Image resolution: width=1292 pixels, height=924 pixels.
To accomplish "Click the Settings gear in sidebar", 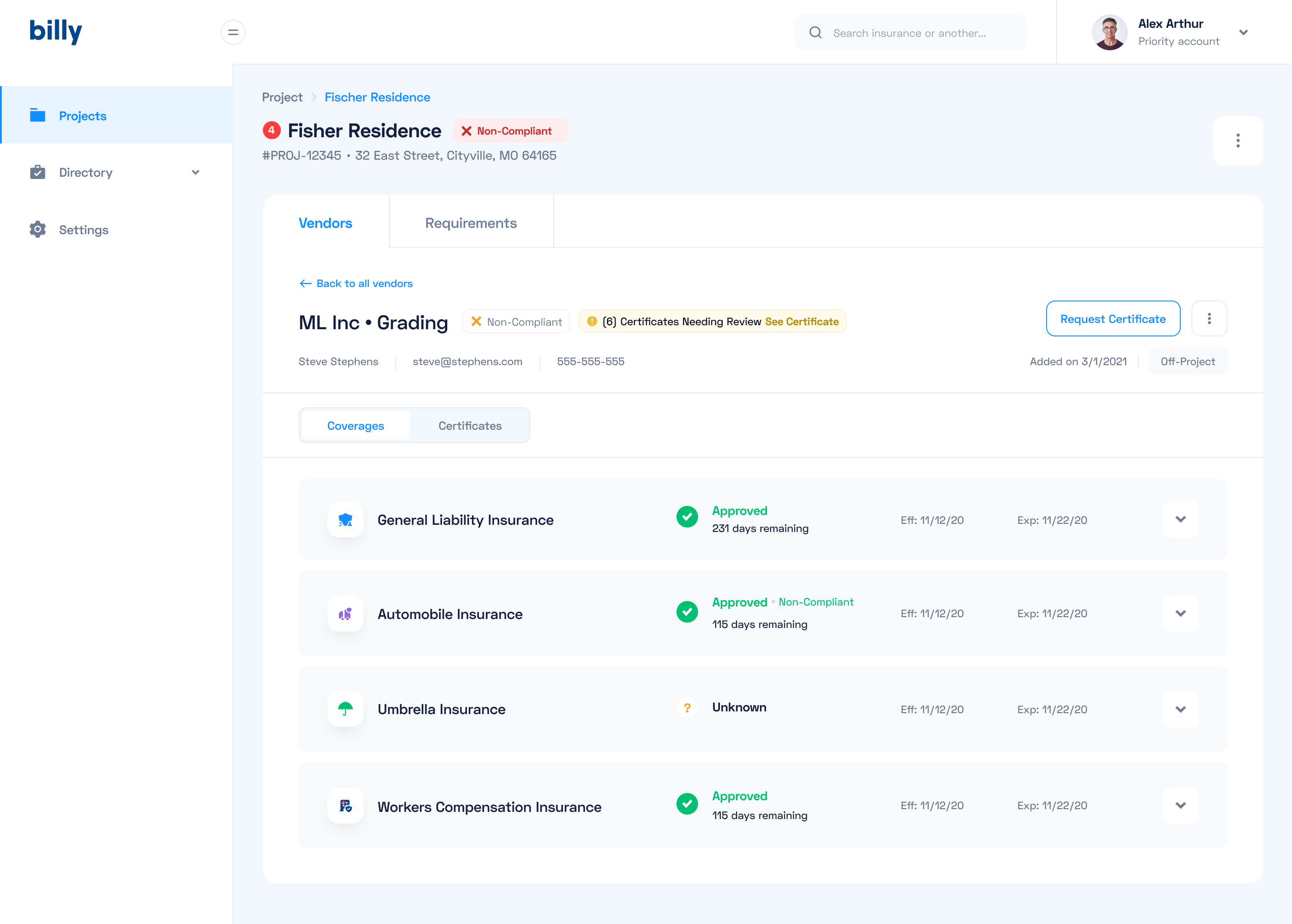I will click(38, 229).
